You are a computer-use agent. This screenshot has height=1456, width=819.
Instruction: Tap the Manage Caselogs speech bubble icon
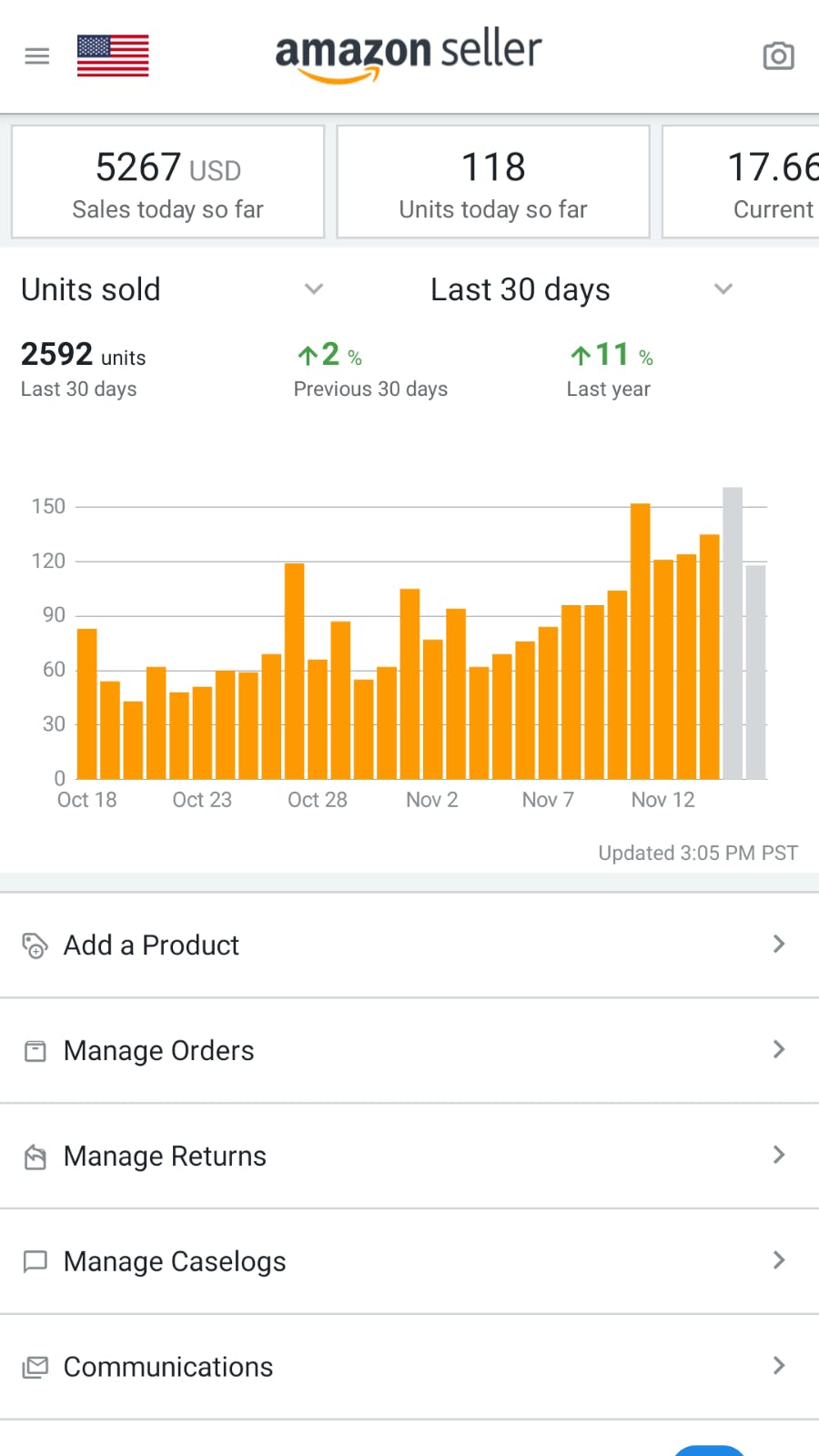[x=35, y=1261]
